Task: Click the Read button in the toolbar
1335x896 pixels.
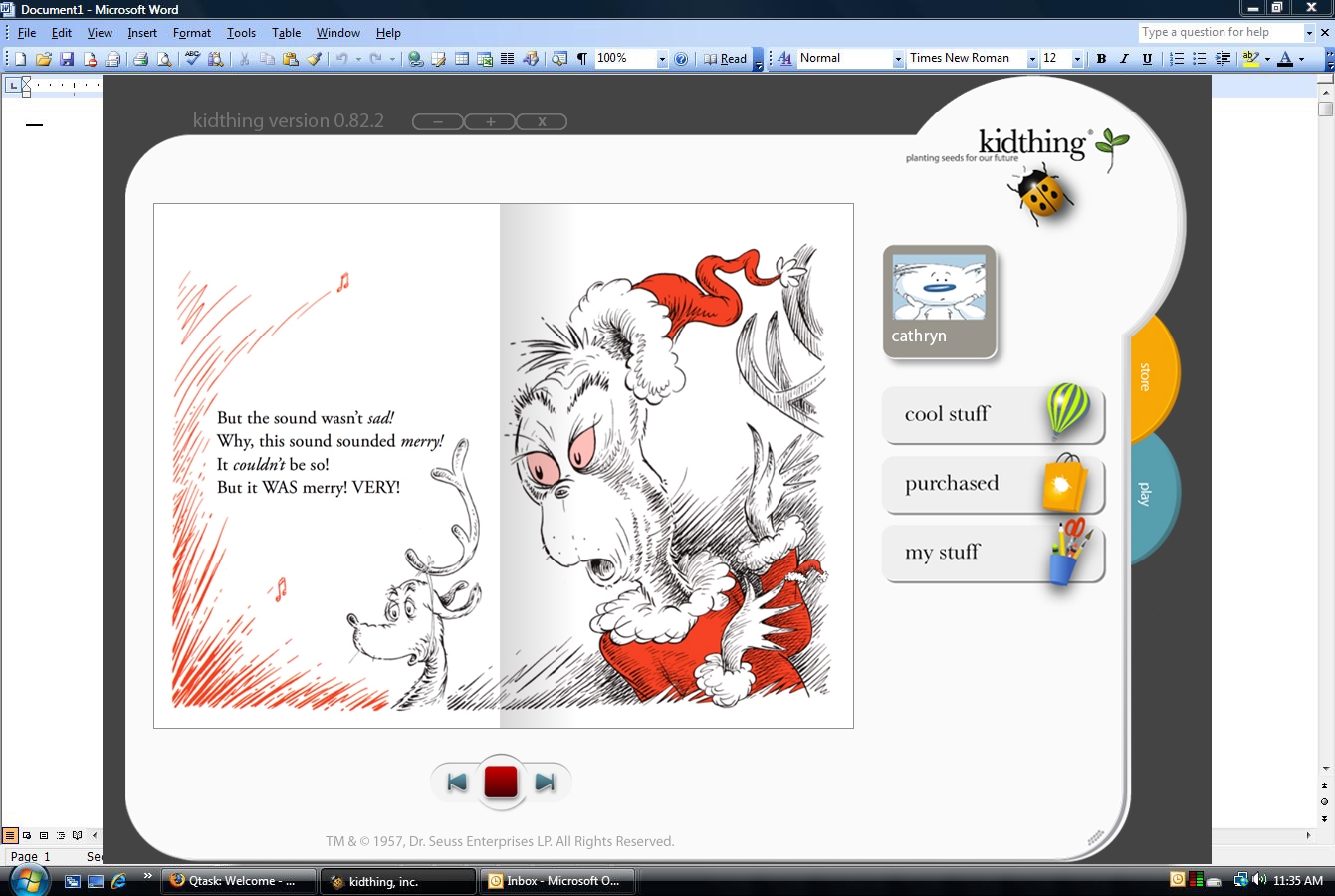Action: (725, 59)
